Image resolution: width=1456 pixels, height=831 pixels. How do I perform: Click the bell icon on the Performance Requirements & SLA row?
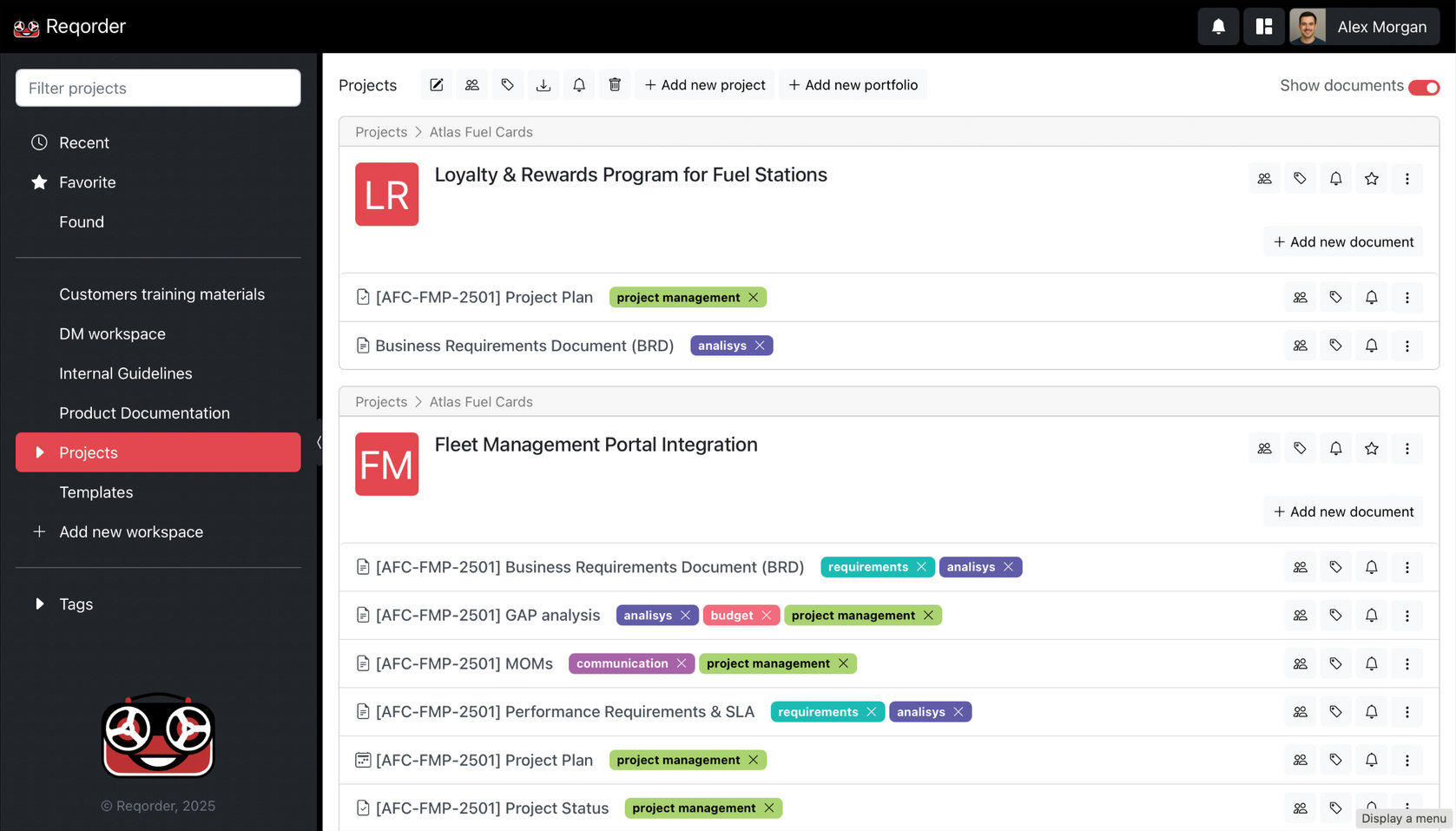(x=1372, y=712)
